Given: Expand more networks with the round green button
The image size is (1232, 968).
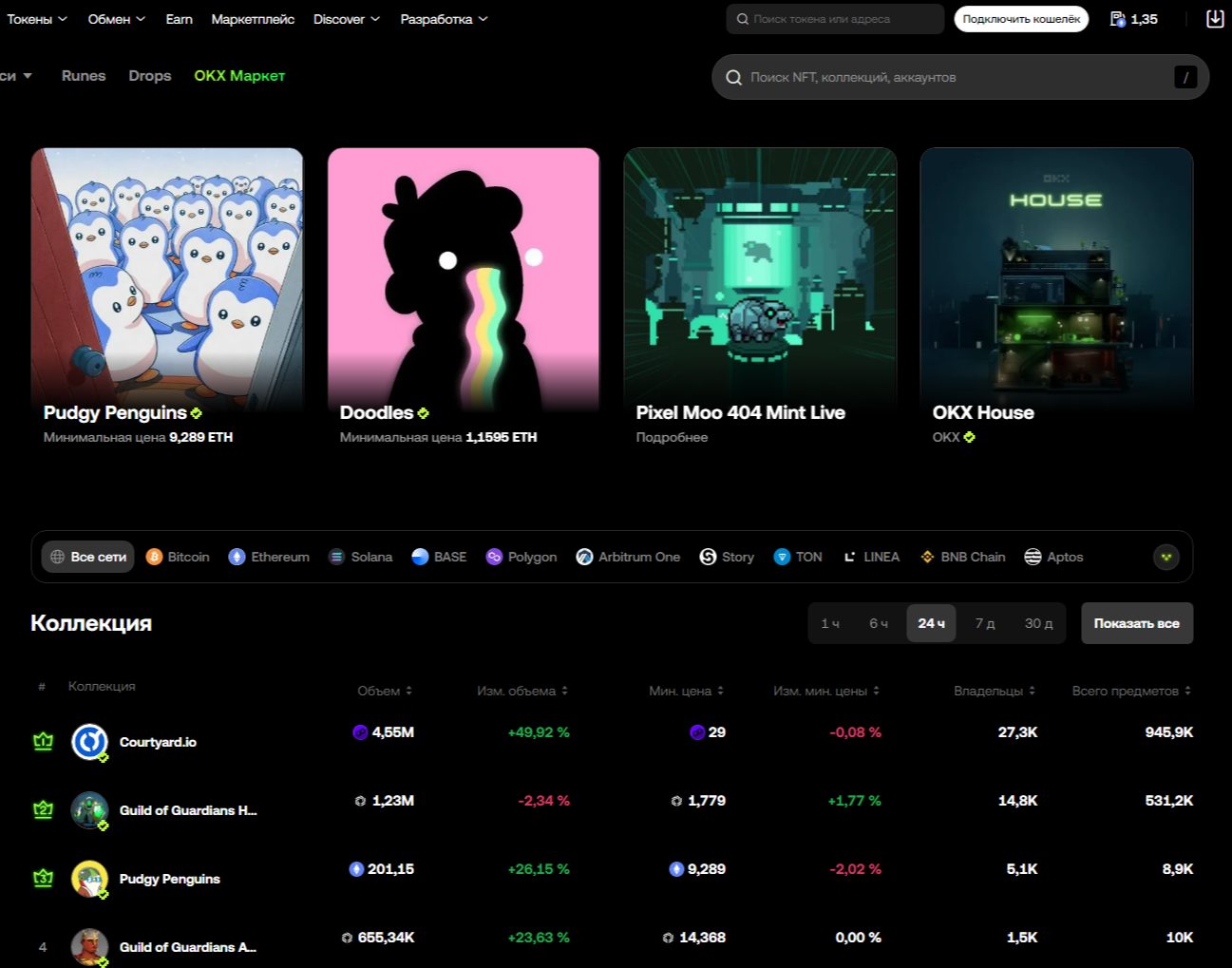Looking at the screenshot, I should click(1166, 557).
